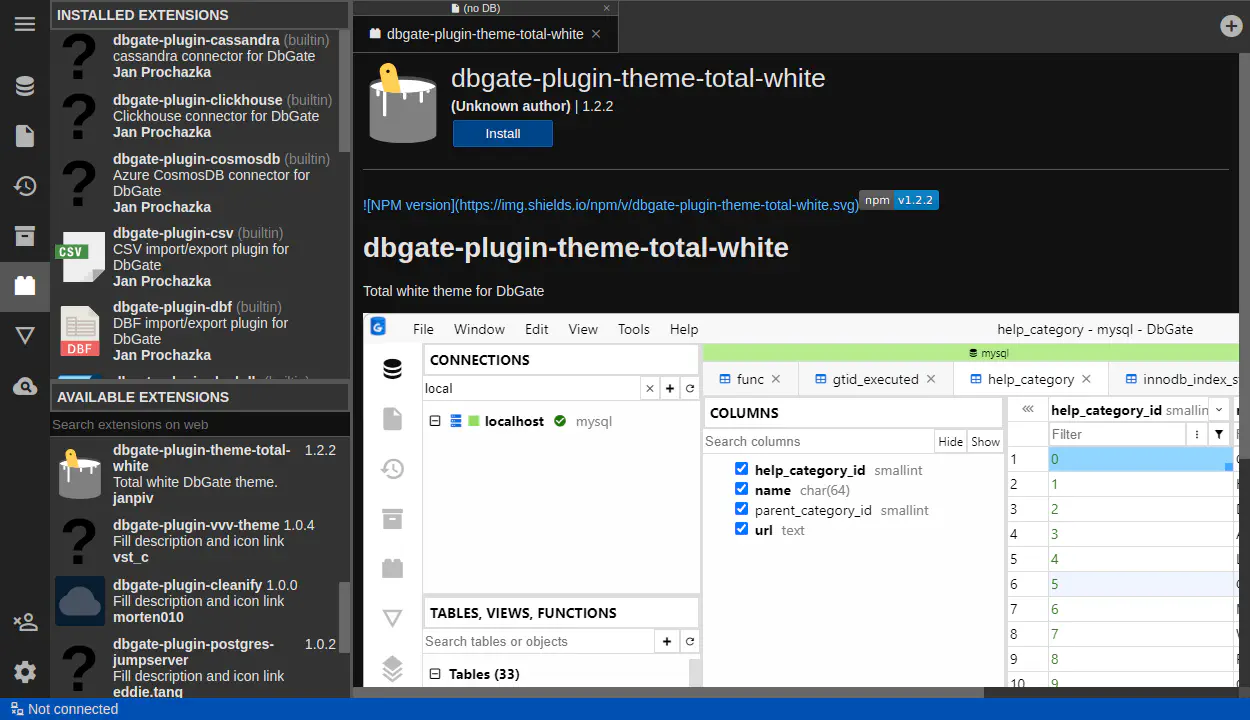Click the cleanify plugin cloud icon
Screen dimensions: 1250x720
(80, 601)
